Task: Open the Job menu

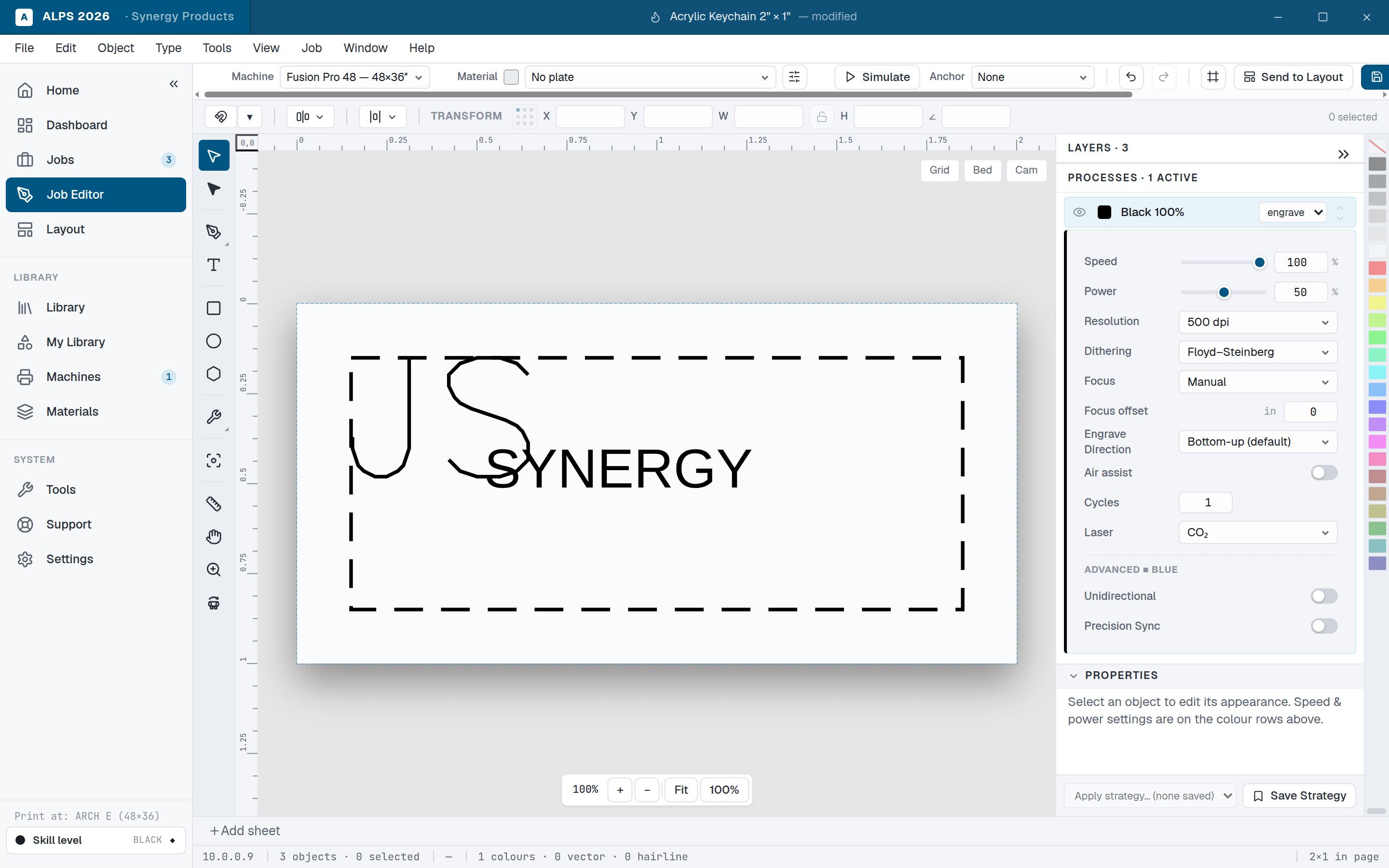Action: (312, 48)
